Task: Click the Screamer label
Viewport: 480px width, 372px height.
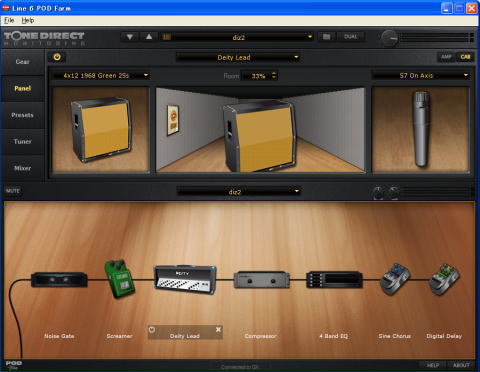Action: (x=119, y=336)
